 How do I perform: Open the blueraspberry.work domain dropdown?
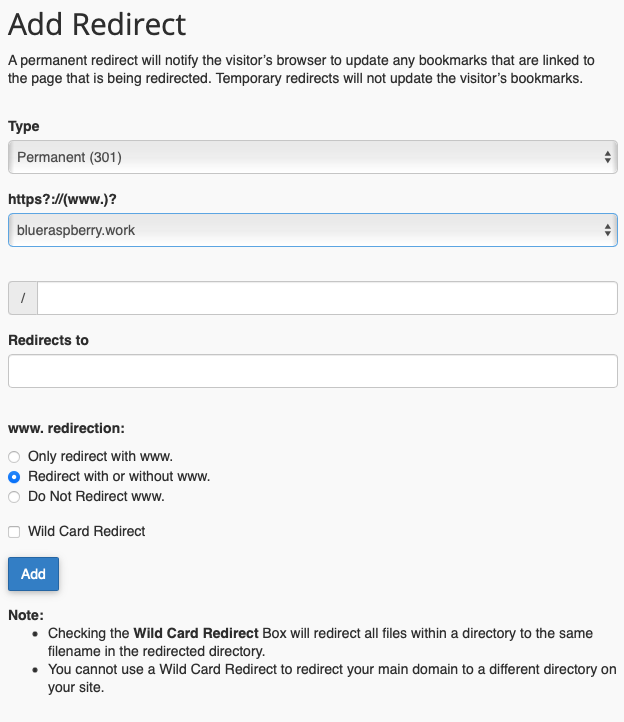point(300,230)
